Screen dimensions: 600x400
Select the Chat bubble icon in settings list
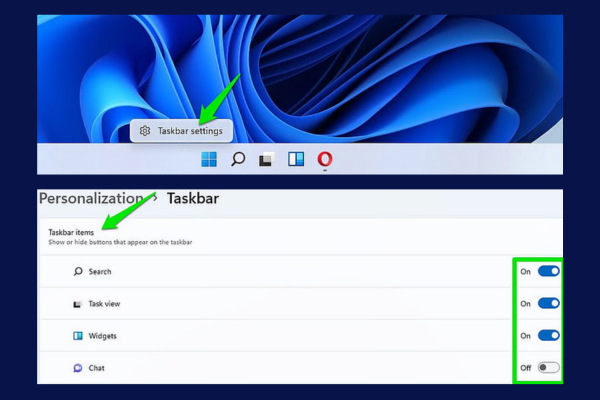(78, 368)
